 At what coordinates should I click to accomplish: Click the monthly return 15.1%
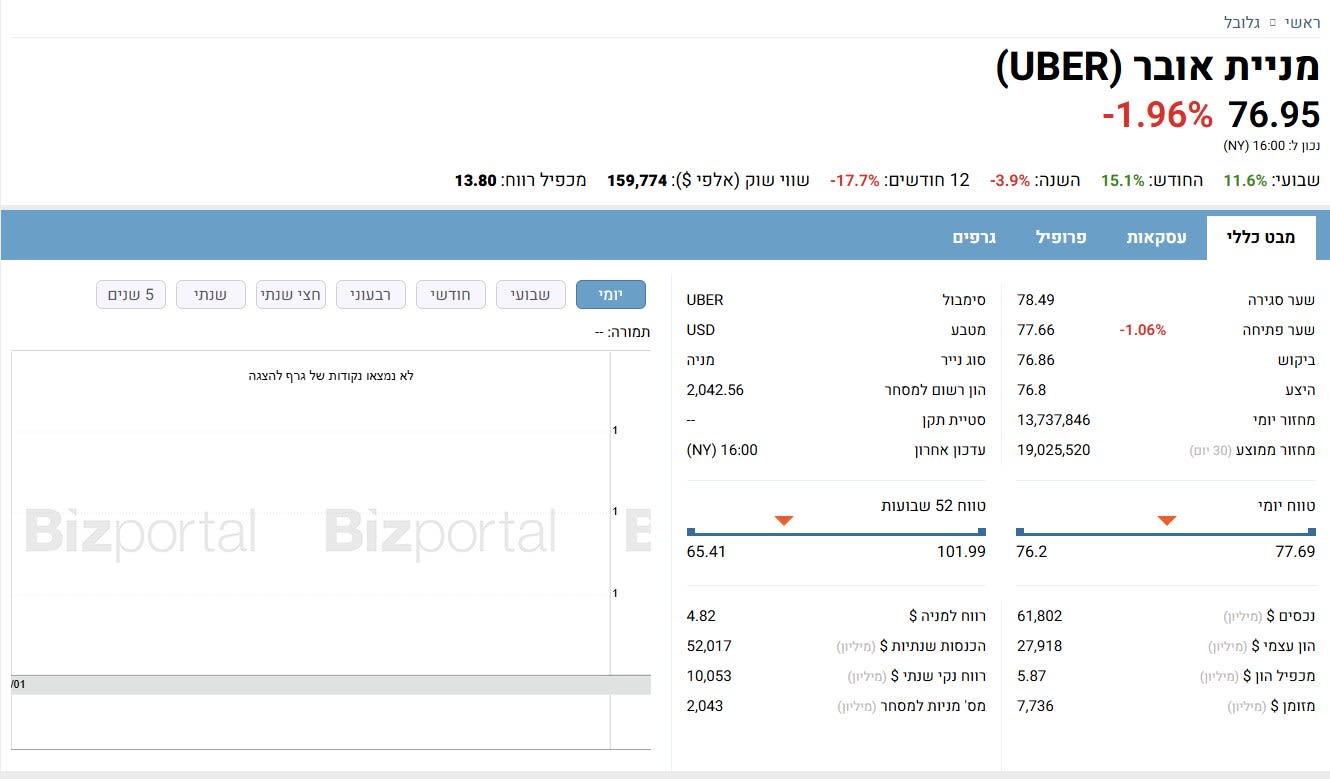[1122, 181]
